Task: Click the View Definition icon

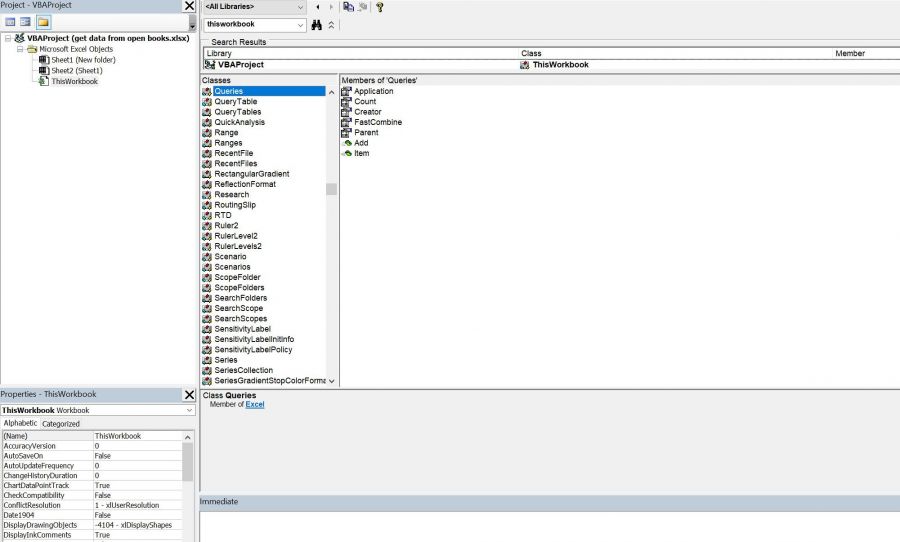Action: tap(363, 7)
